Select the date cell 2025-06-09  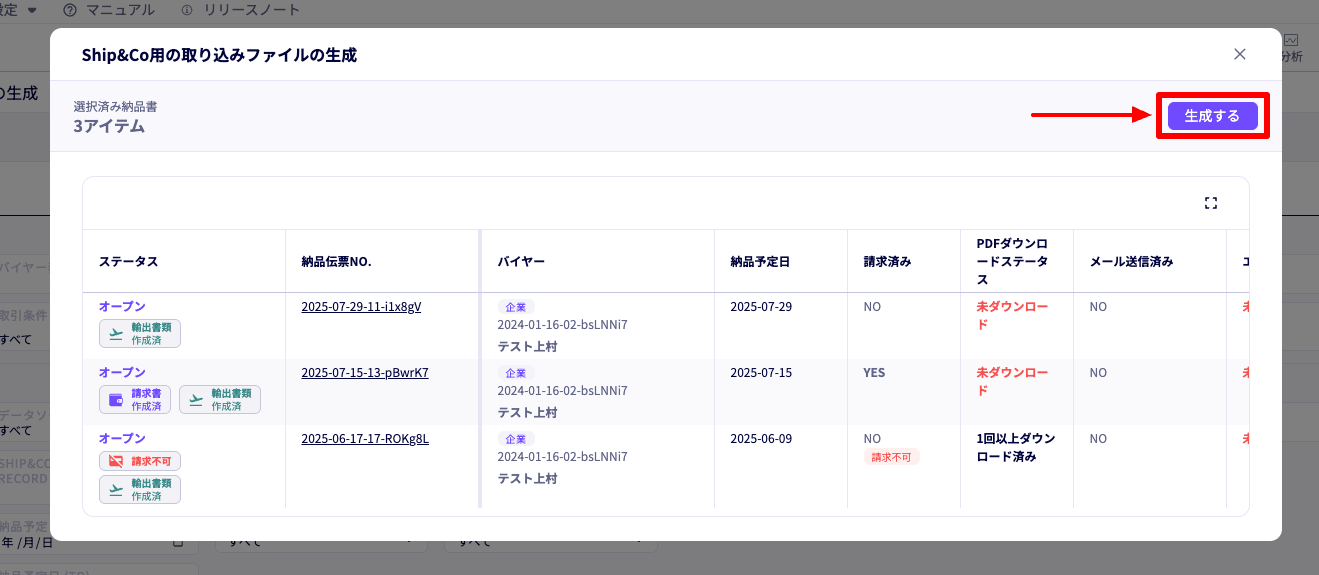pos(761,438)
